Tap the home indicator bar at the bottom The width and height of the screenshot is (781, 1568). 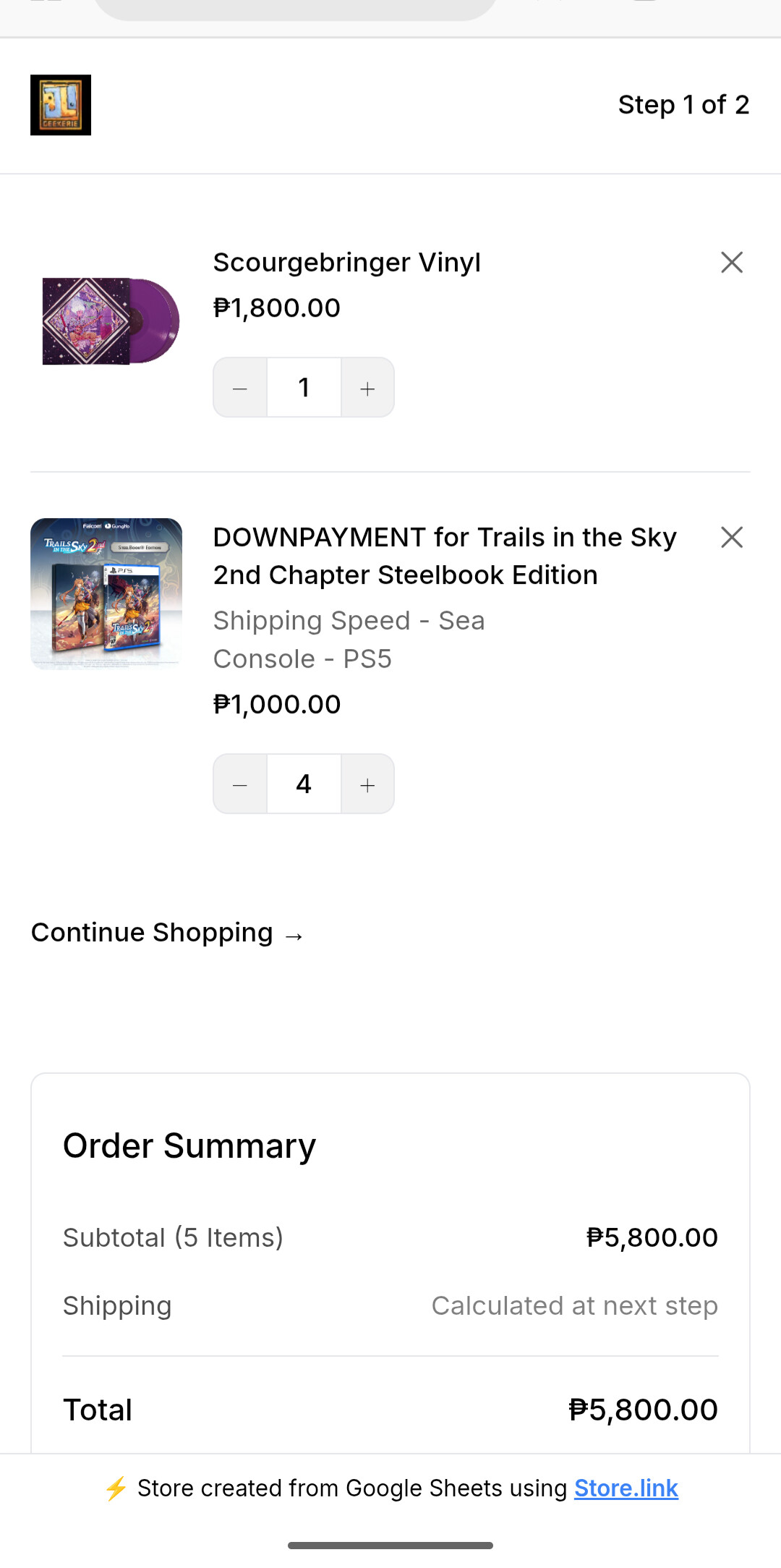(390, 1546)
